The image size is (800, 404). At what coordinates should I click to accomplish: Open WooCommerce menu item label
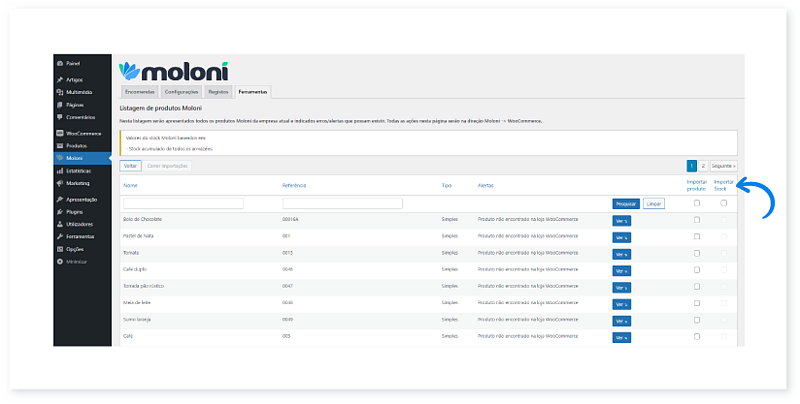point(84,134)
